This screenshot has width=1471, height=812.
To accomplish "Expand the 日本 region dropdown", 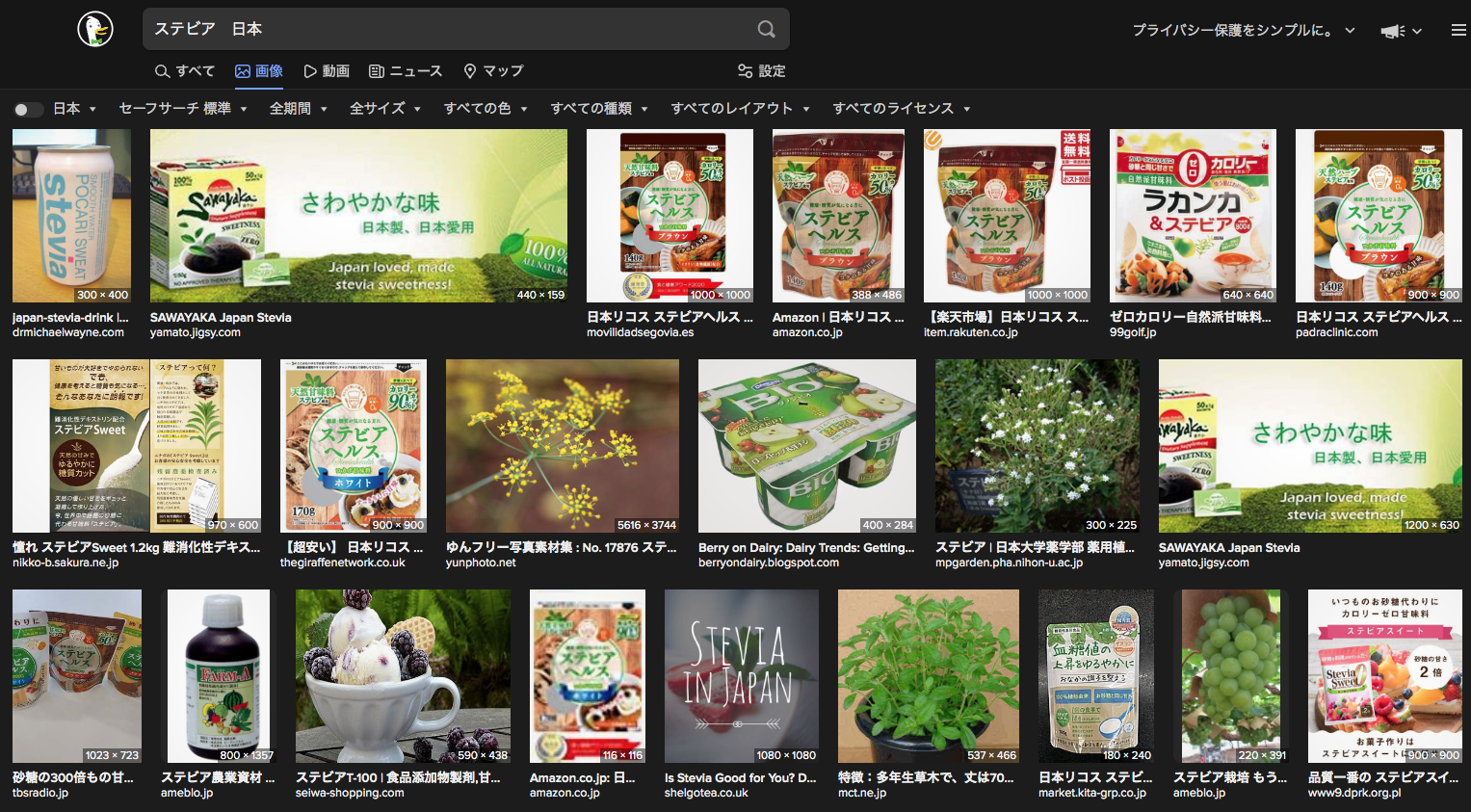I will [x=75, y=109].
